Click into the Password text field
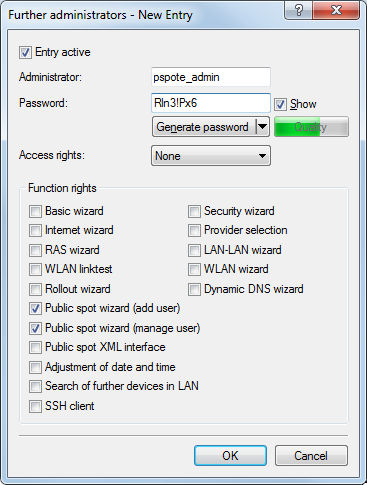Screen dimensions: 367x485 coord(211,103)
